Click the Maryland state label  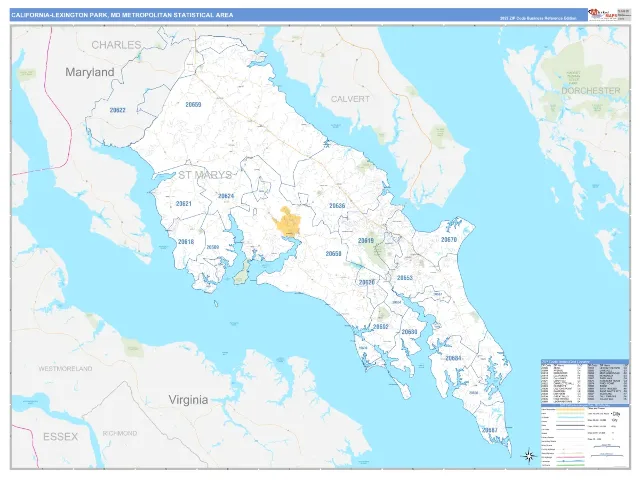tap(90, 72)
